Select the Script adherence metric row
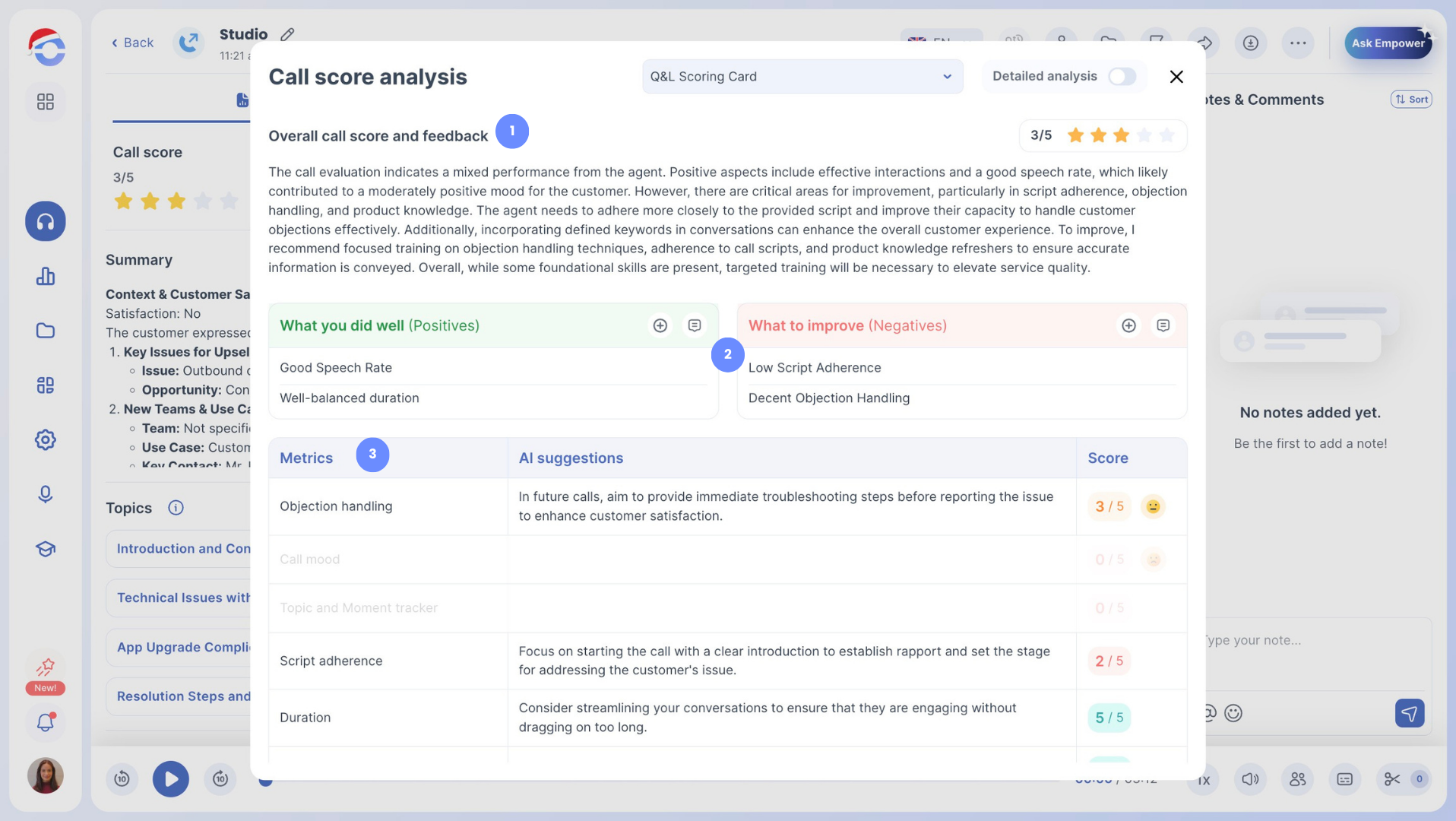The height and width of the screenshot is (821, 1456). point(331,661)
